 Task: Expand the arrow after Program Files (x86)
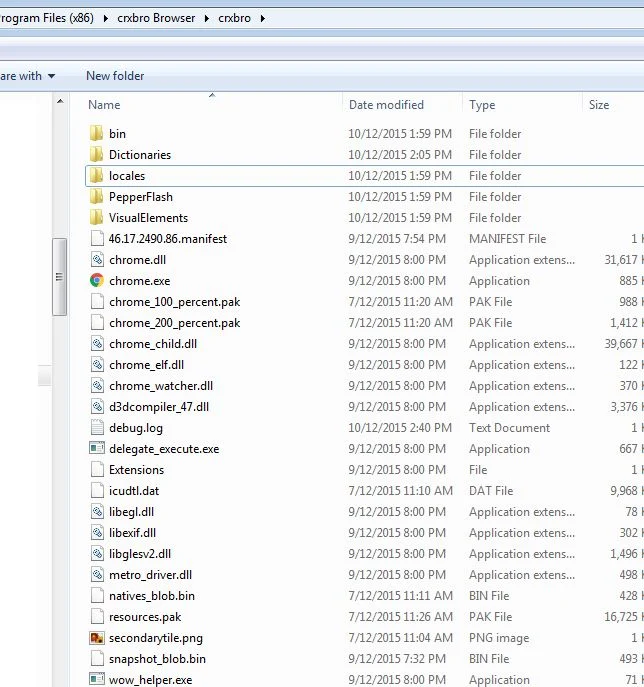click(106, 18)
